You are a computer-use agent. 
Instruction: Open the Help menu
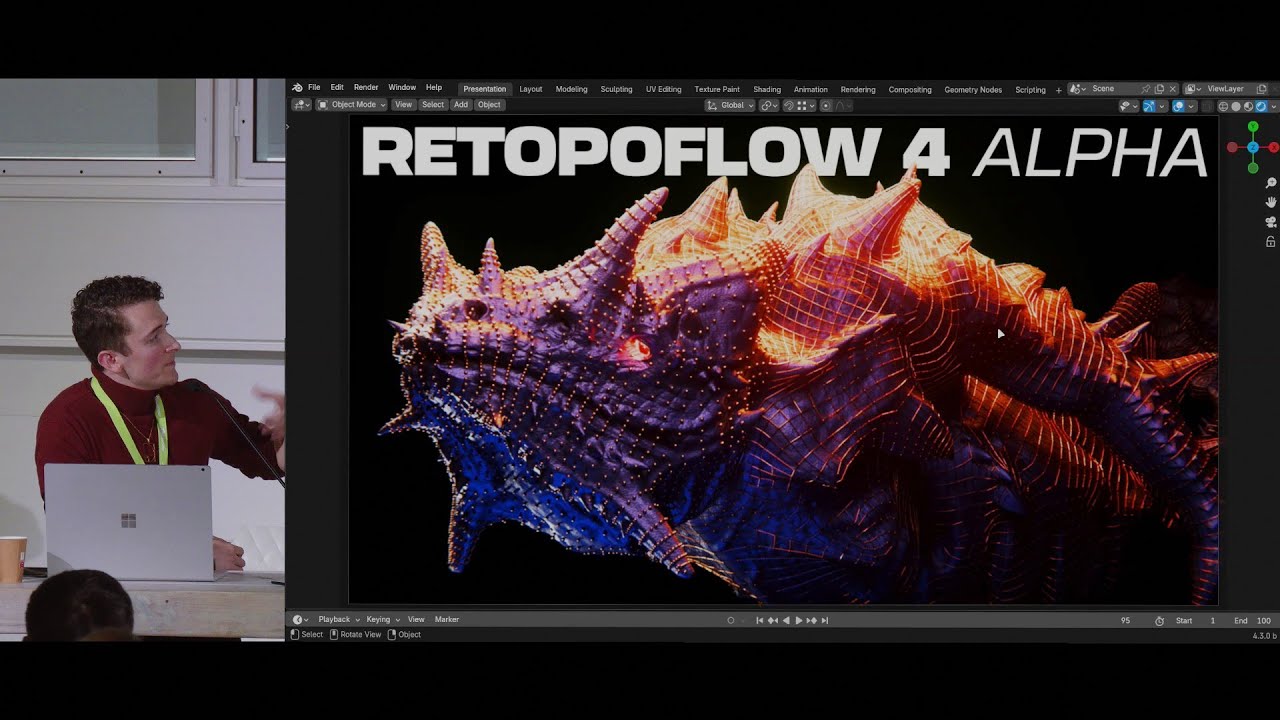(x=434, y=88)
